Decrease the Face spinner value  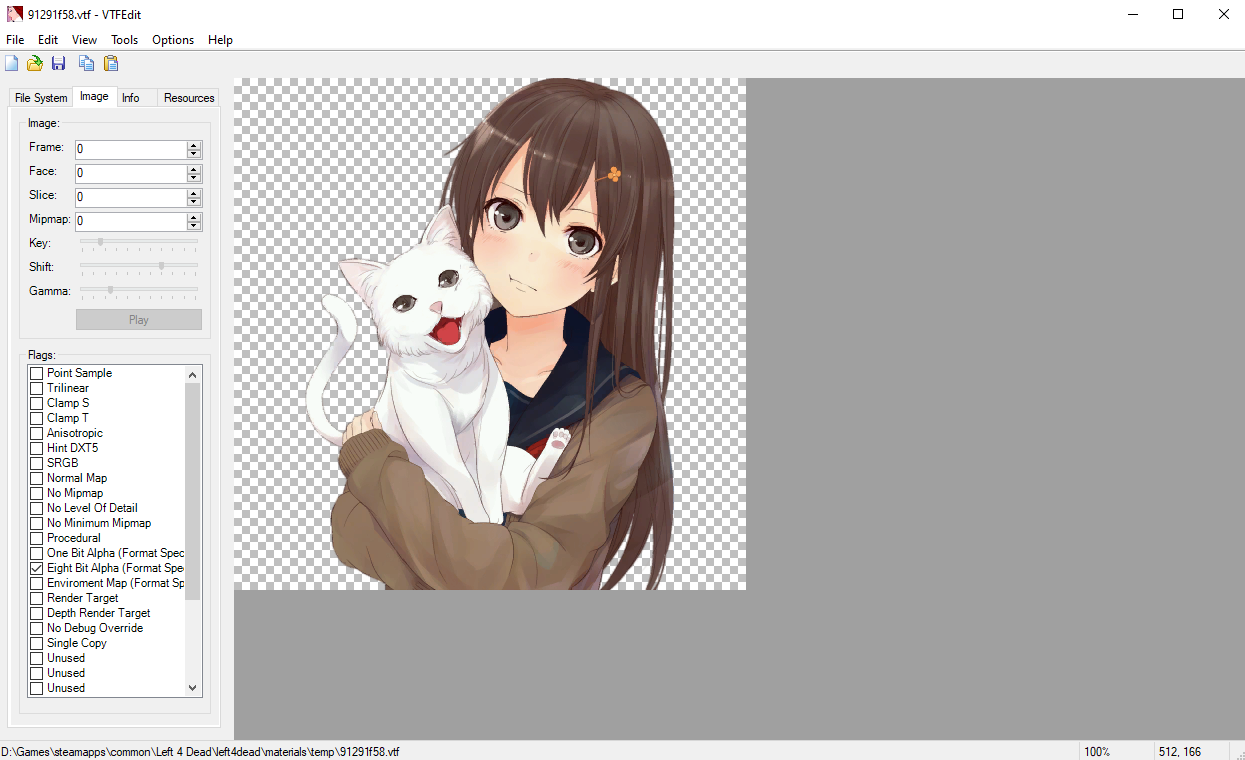pos(194,179)
